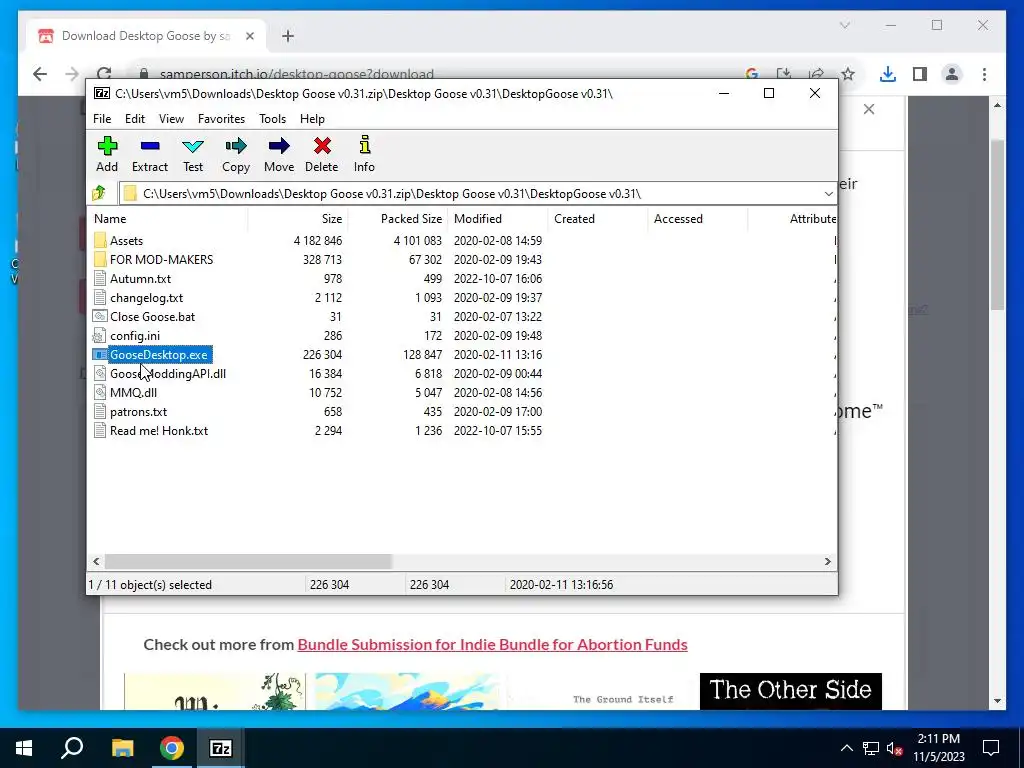Select GooseModdingAPI.dll in the list
The image size is (1024, 768).
point(168,374)
